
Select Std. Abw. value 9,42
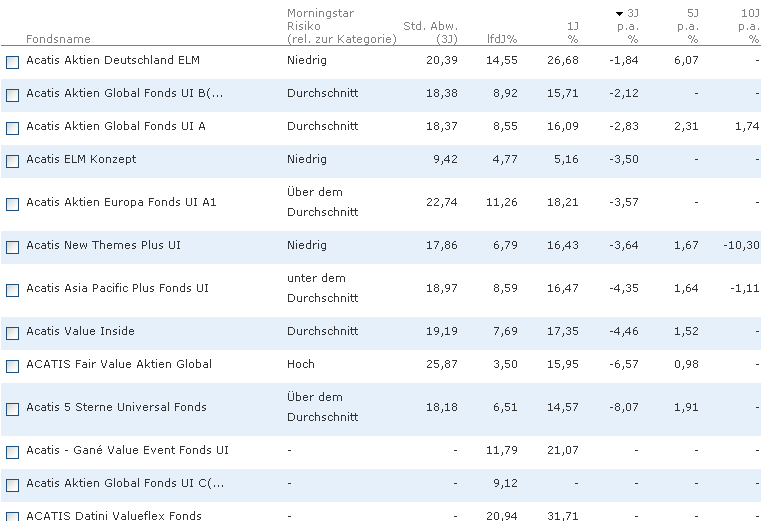point(445,159)
